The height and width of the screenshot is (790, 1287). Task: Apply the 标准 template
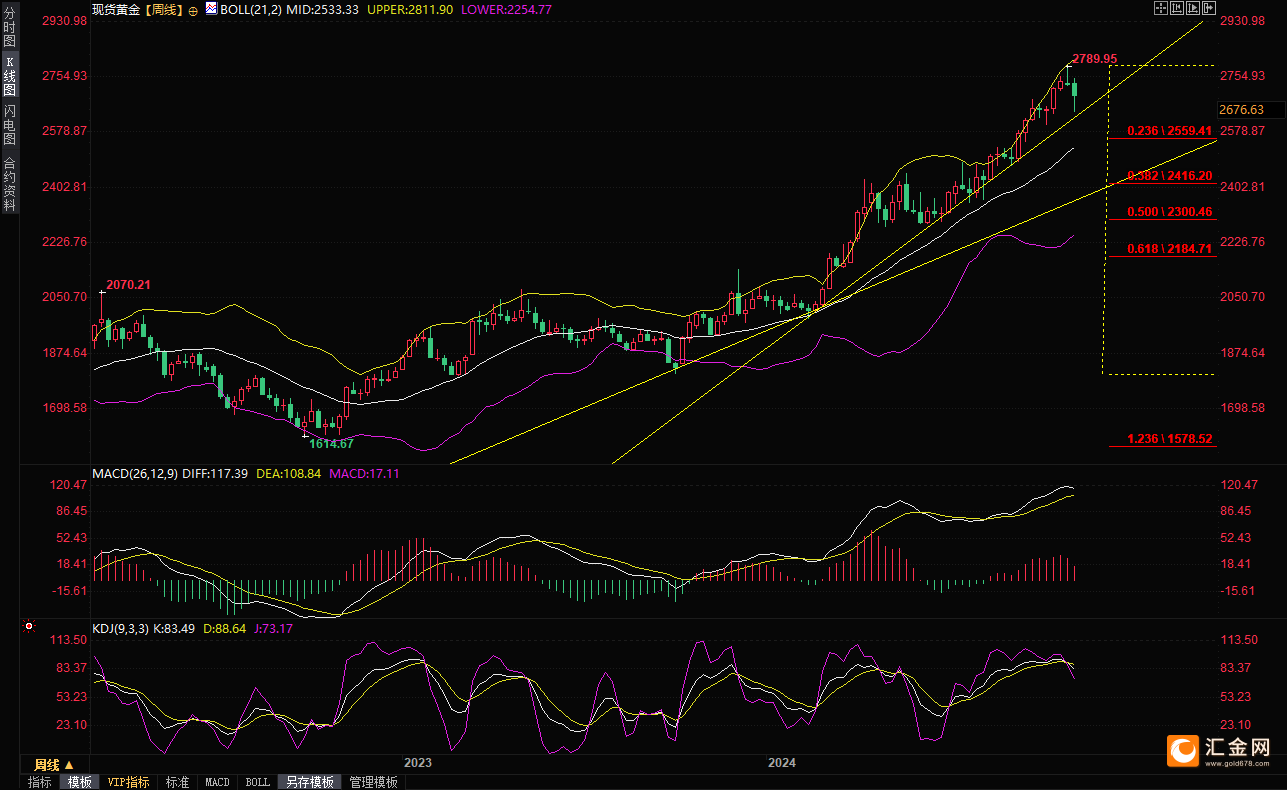click(x=177, y=782)
